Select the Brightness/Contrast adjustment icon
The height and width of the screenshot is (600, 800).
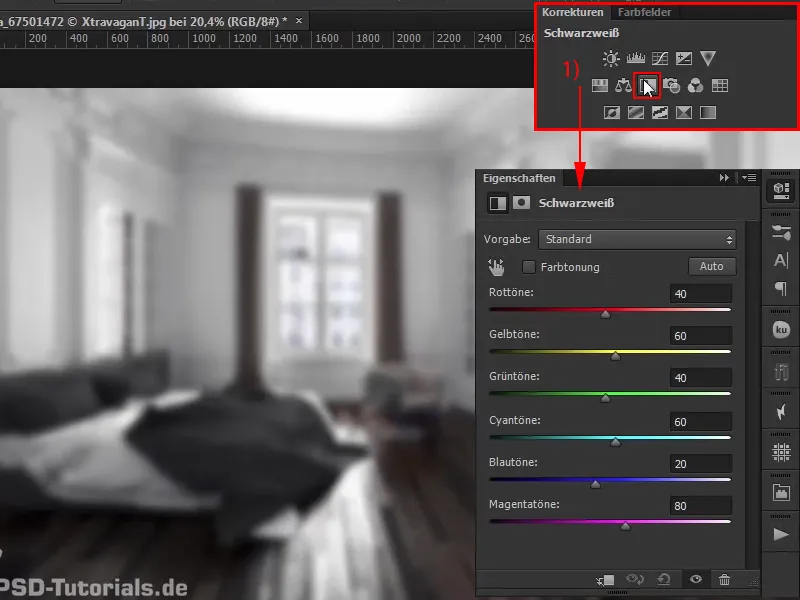611,56
